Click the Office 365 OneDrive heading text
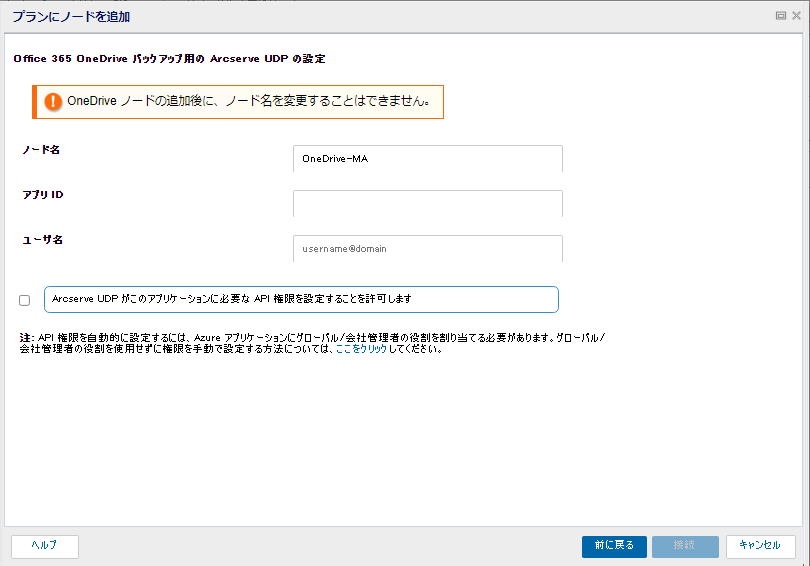This screenshot has height=566, width=810. click(169, 59)
